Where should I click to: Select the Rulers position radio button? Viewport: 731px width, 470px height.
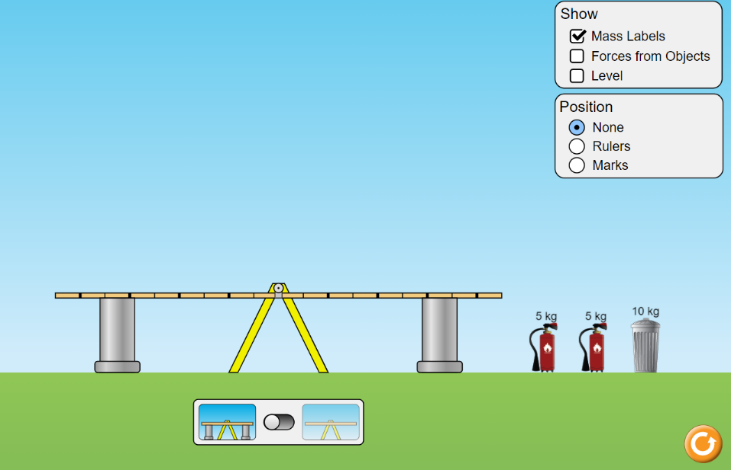pos(577,146)
